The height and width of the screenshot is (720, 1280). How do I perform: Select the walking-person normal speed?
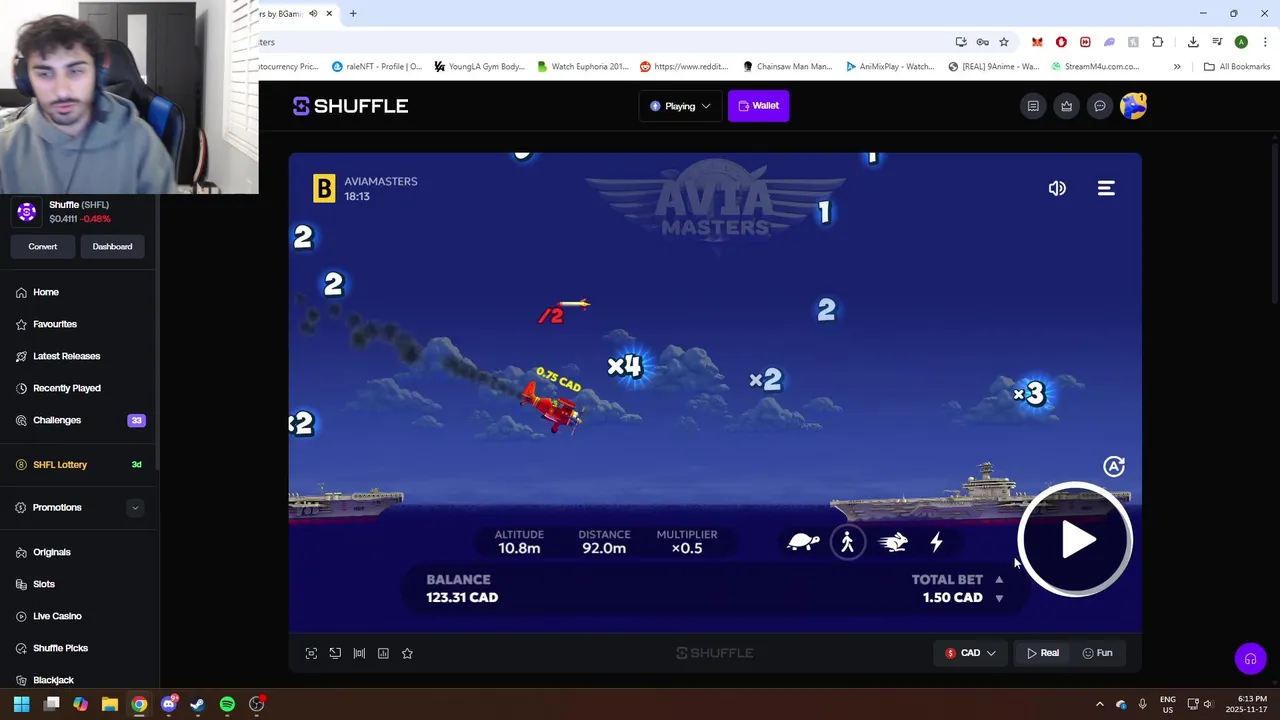(x=848, y=542)
